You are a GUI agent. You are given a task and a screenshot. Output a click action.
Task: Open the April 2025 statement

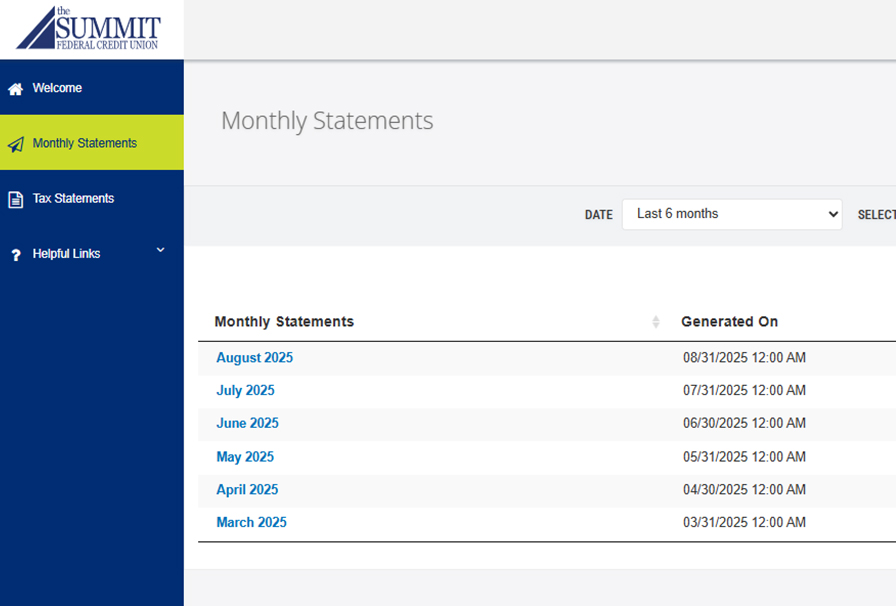point(247,490)
